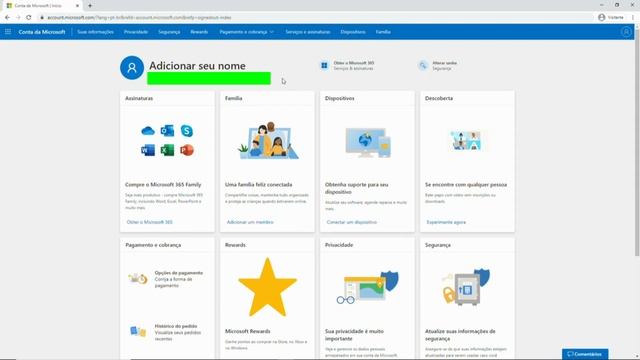640x360 pixels.
Task: Click the payment options icon
Action: coord(138,279)
